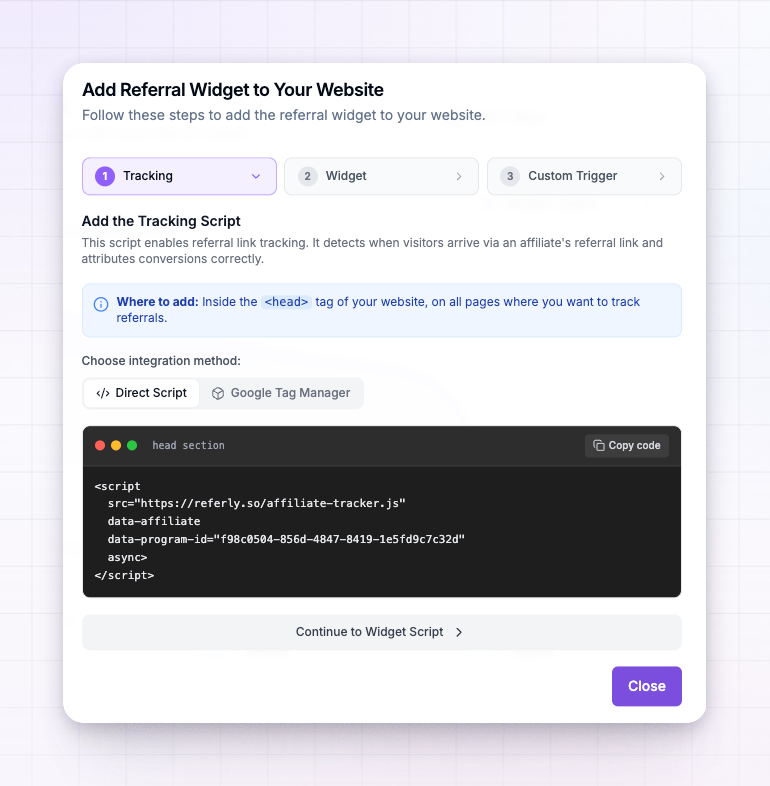This screenshot has height=786, width=770.
Task: Switch to Google Tag Manager method
Action: tap(281, 393)
